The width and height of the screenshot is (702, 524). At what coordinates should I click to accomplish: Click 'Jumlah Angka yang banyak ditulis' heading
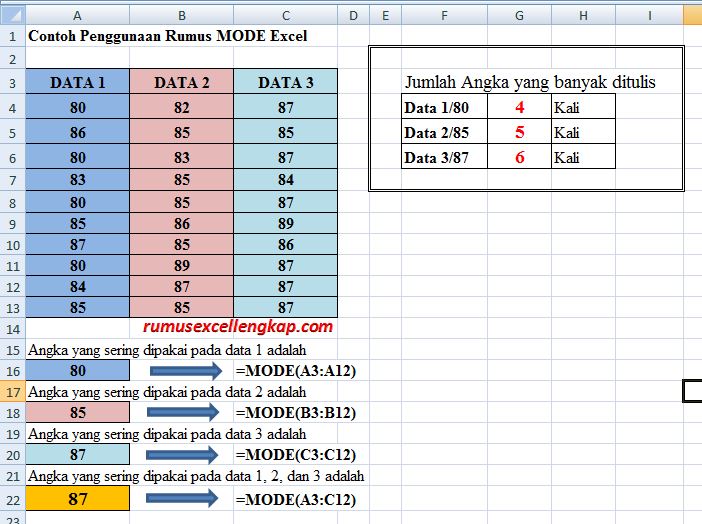[x=530, y=82]
